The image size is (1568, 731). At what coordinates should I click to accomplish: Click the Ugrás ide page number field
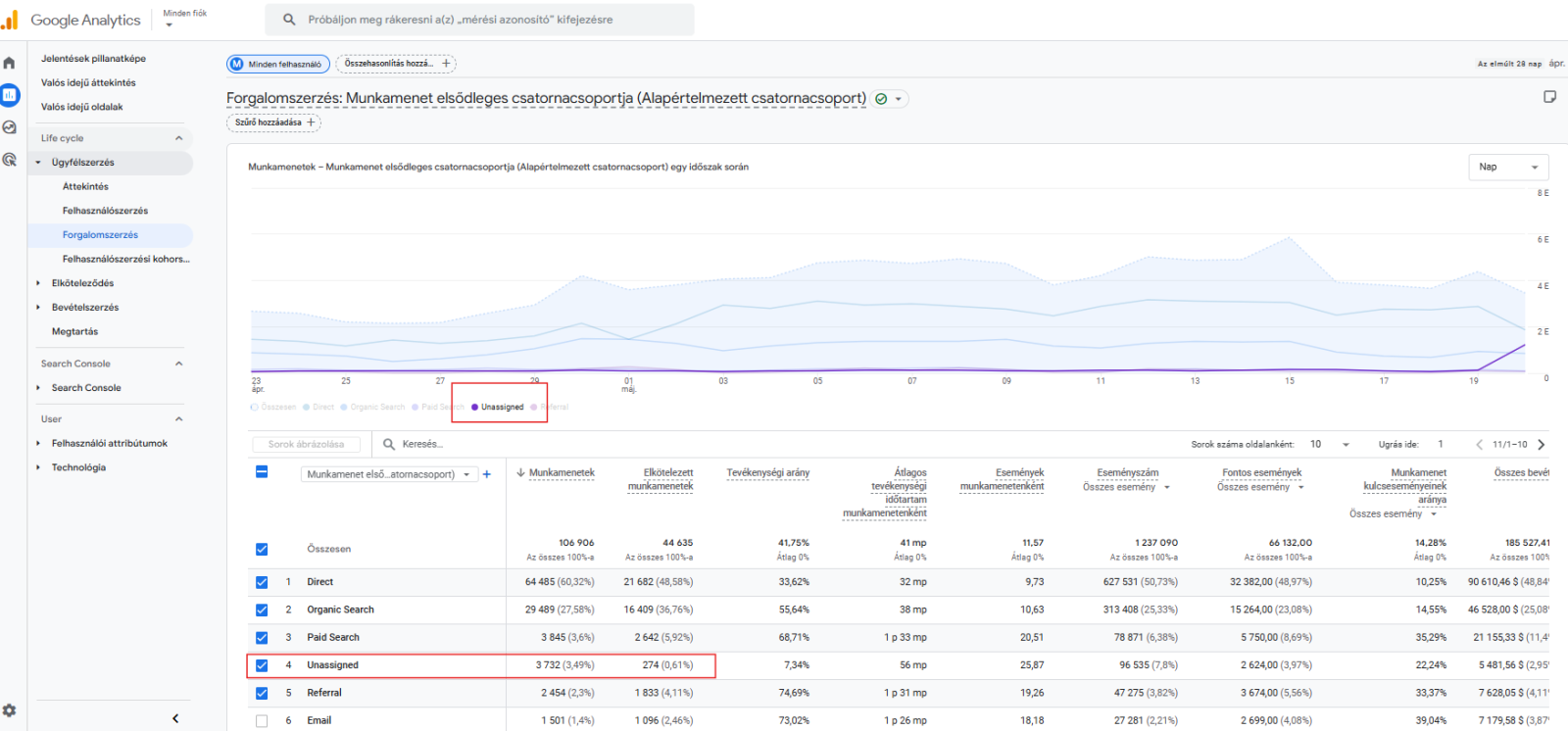click(x=1441, y=445)
